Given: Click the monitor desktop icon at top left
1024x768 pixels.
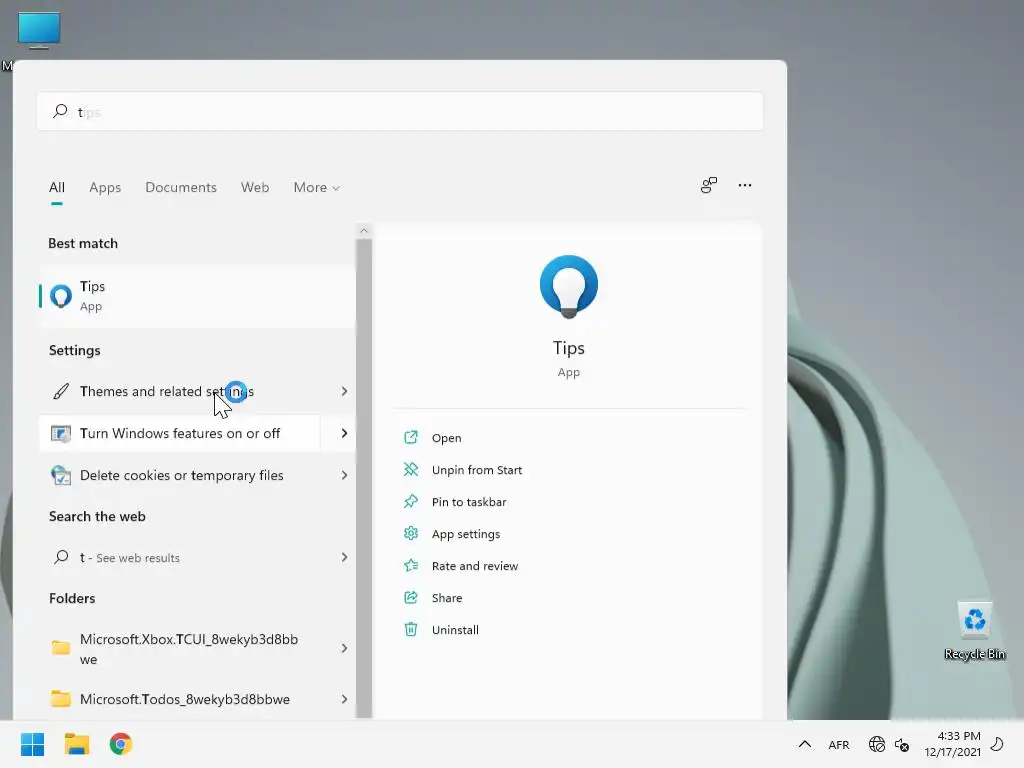Looking at the screenshot, I should click(x=39, y=31).
